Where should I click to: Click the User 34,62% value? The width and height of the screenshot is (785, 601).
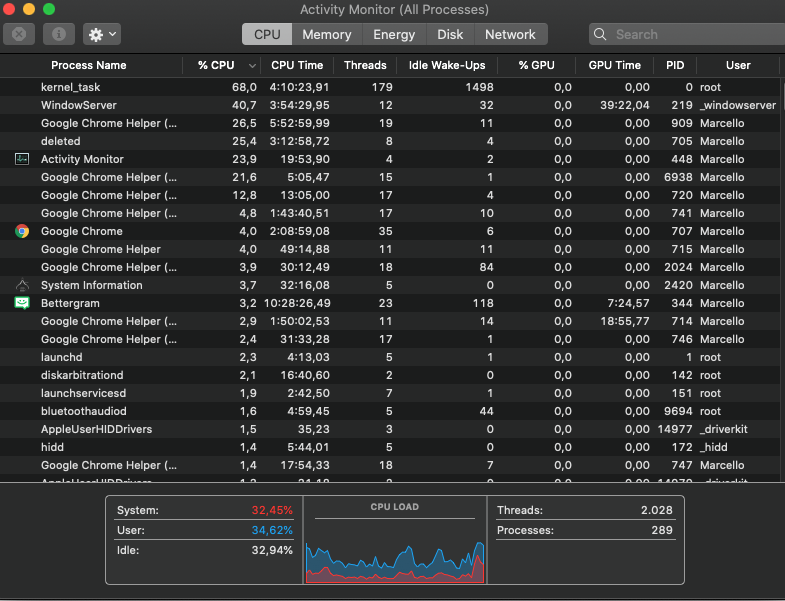tap(272, 530)
